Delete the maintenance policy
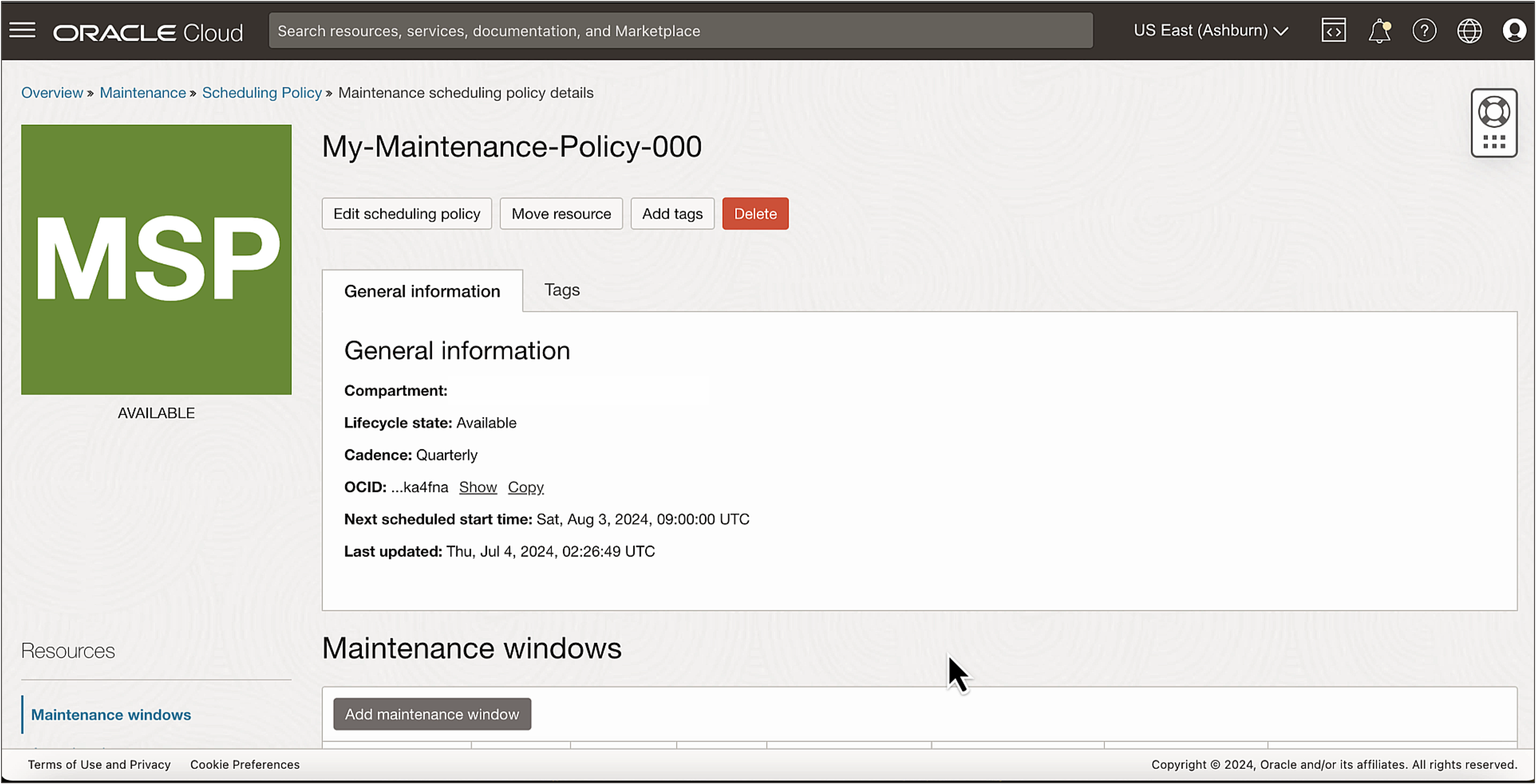This screenshot has height=784, width=1536. point(755,213)
